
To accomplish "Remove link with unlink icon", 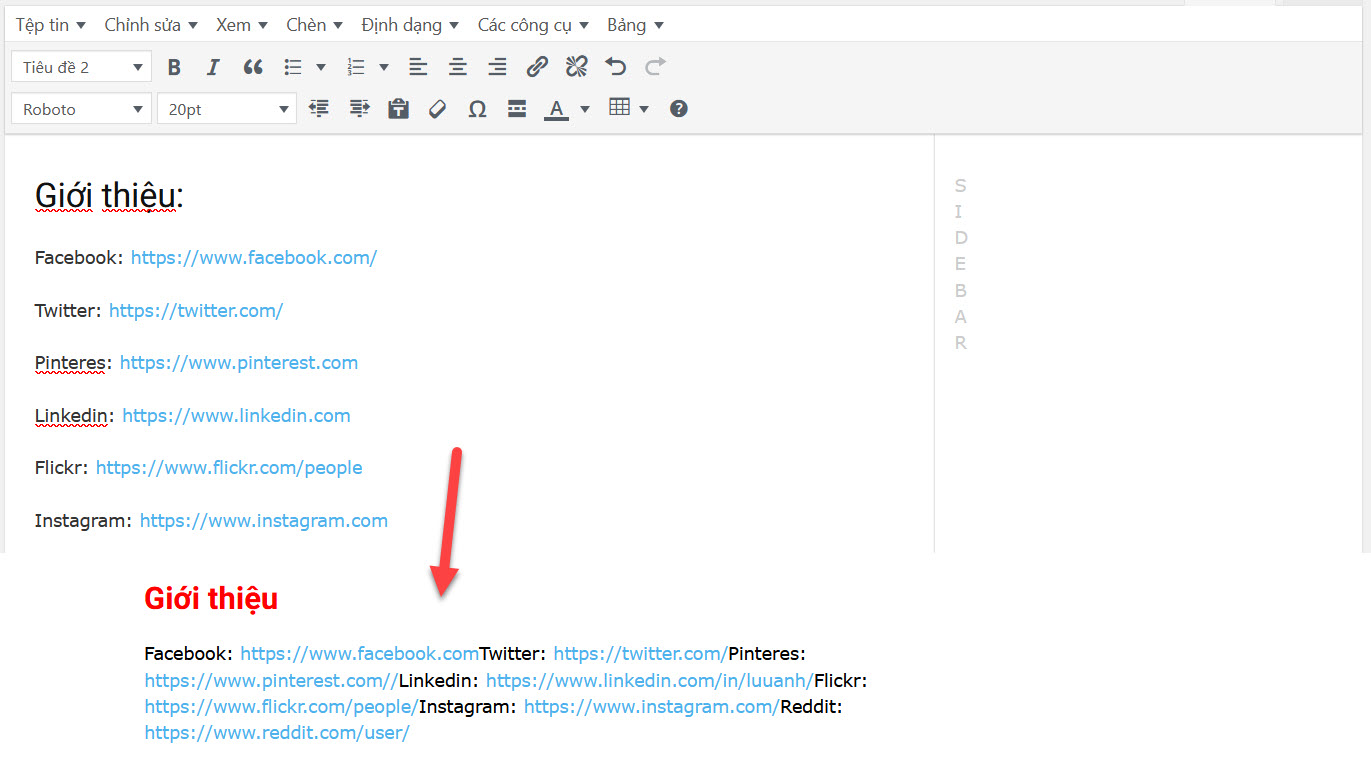I will (x=576, y=67).
